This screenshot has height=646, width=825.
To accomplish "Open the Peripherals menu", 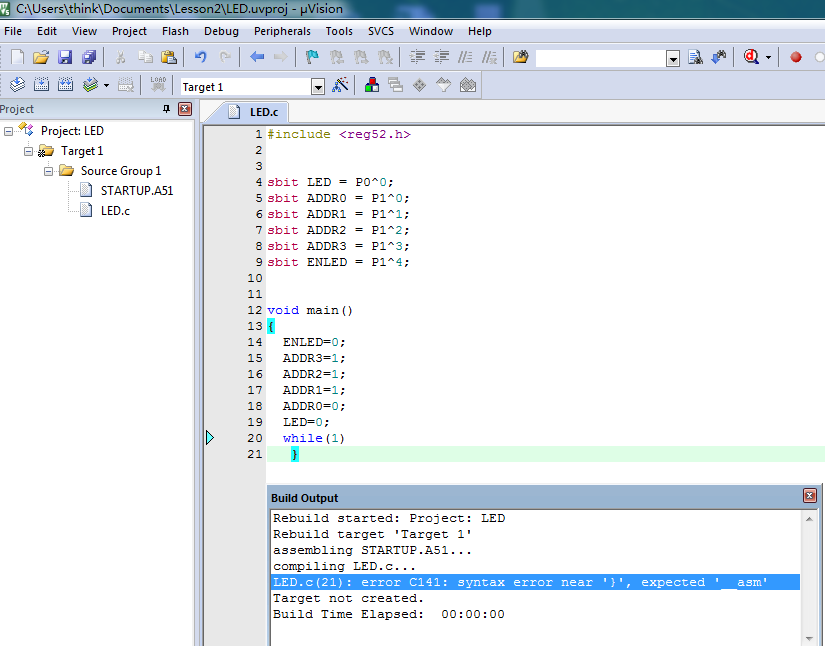I will click(x=282, y=31).
